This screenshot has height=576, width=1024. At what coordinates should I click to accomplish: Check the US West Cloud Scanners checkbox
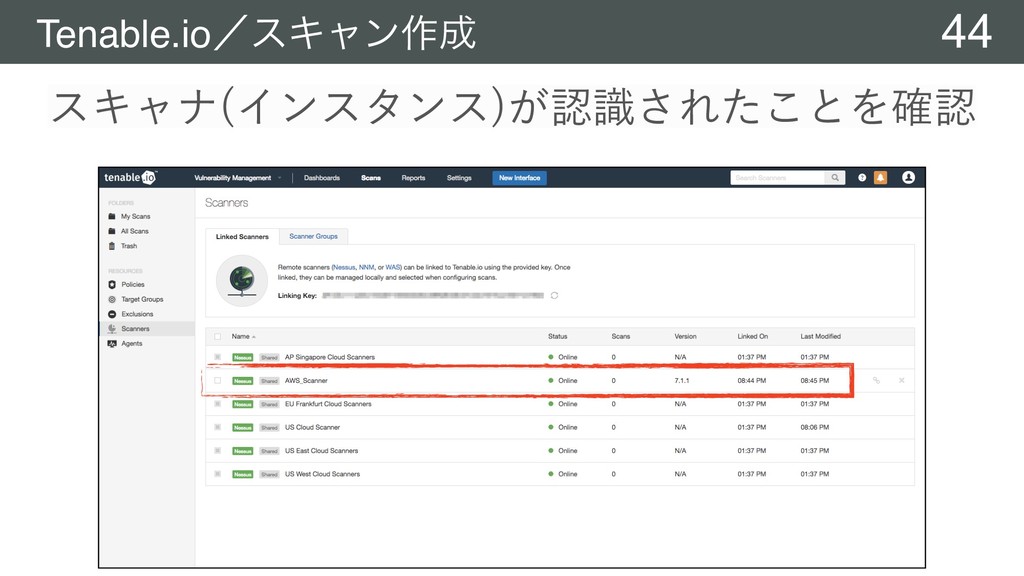pyautogui.click(x=217, y=474)
